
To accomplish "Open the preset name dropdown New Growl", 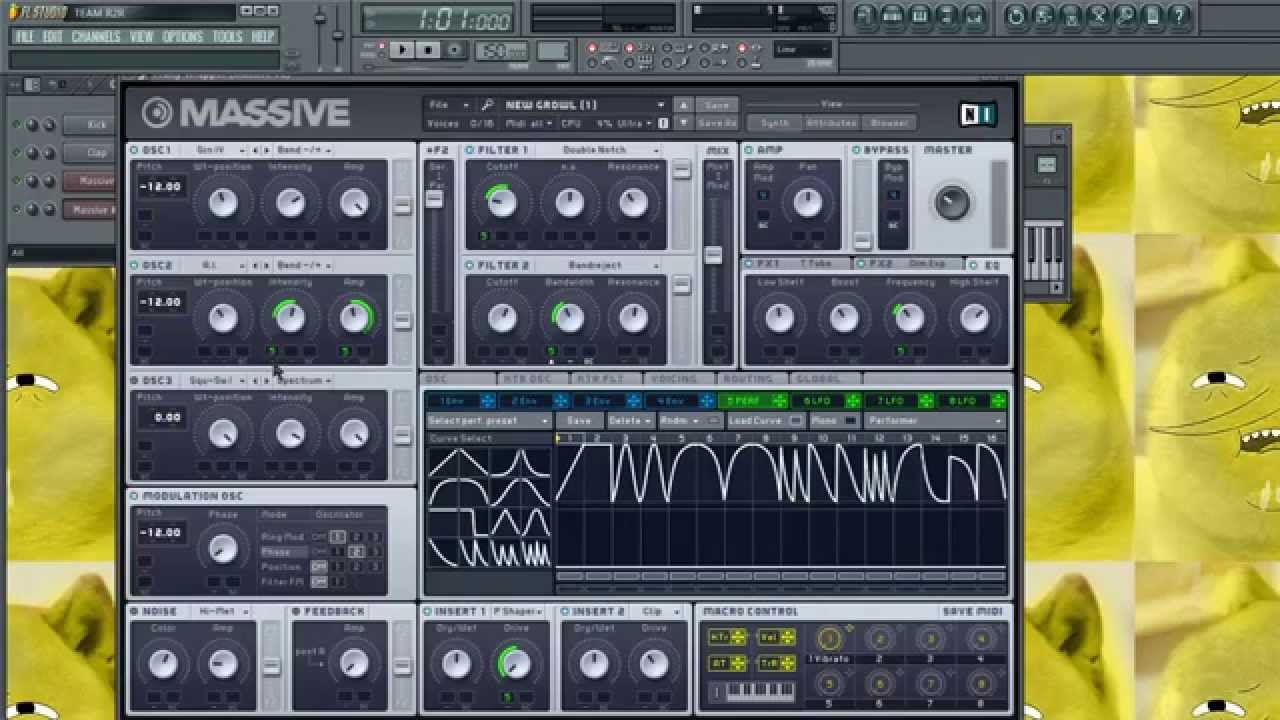I will pyautogui.click(x=584, y=104).
